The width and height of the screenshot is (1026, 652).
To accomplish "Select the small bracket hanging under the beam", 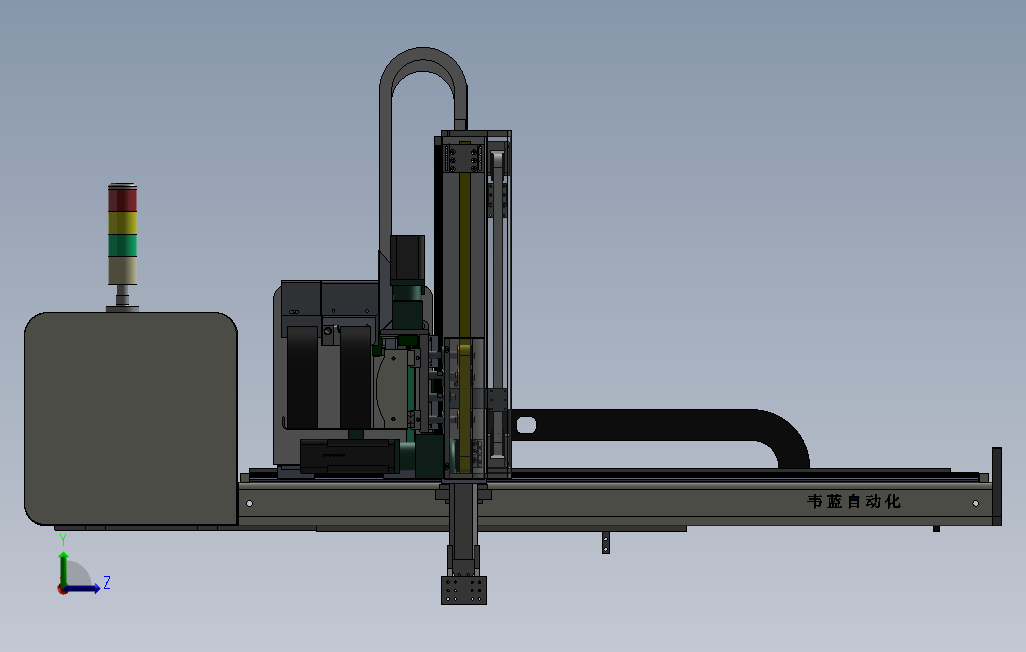I will (x=606, y=543).
